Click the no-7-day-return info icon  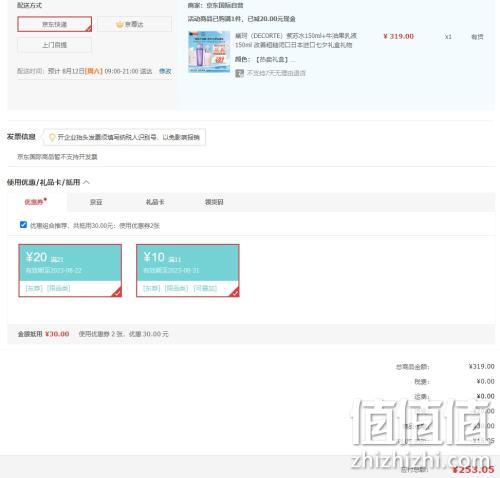point(239,73)
